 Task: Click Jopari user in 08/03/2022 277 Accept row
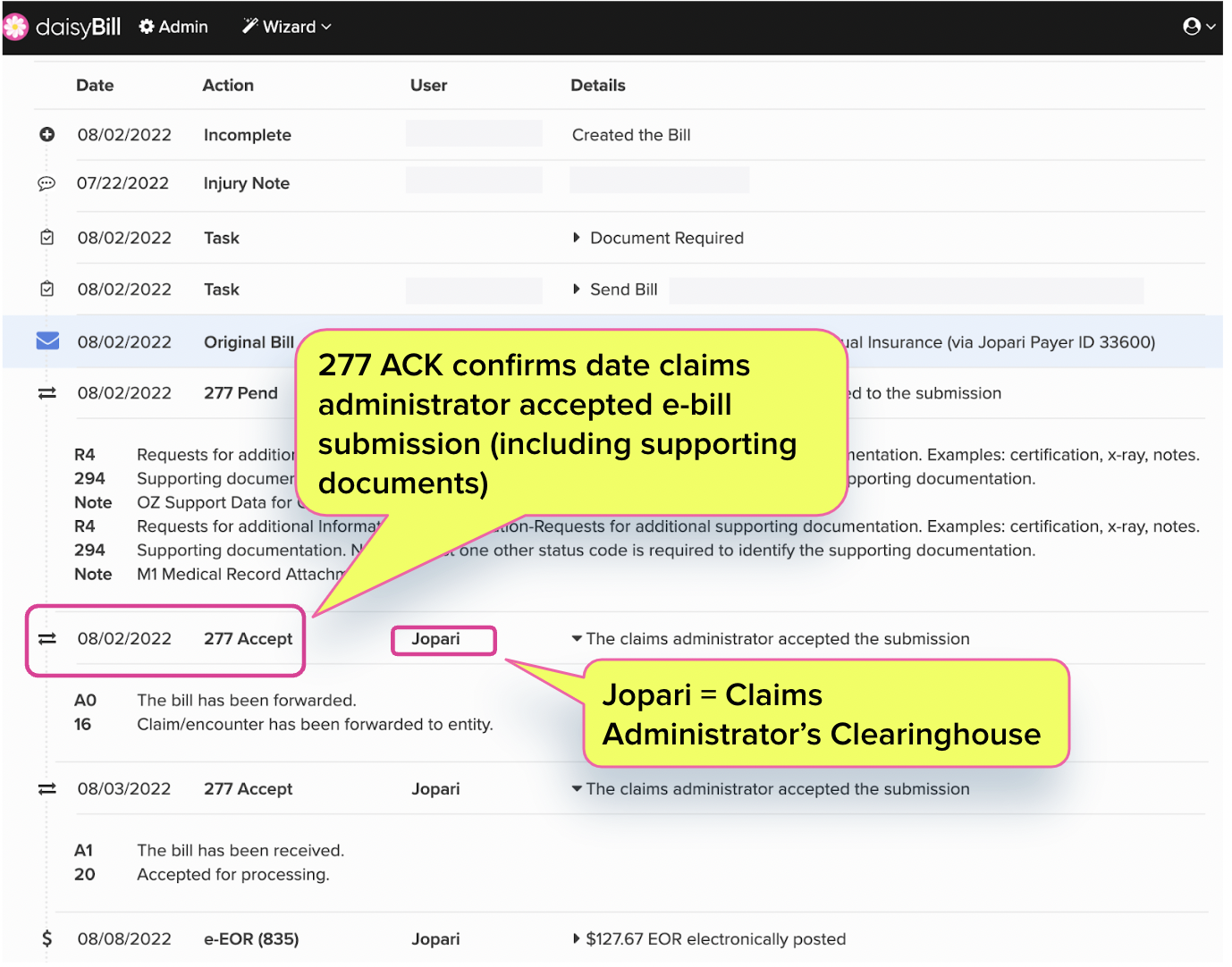435,789
